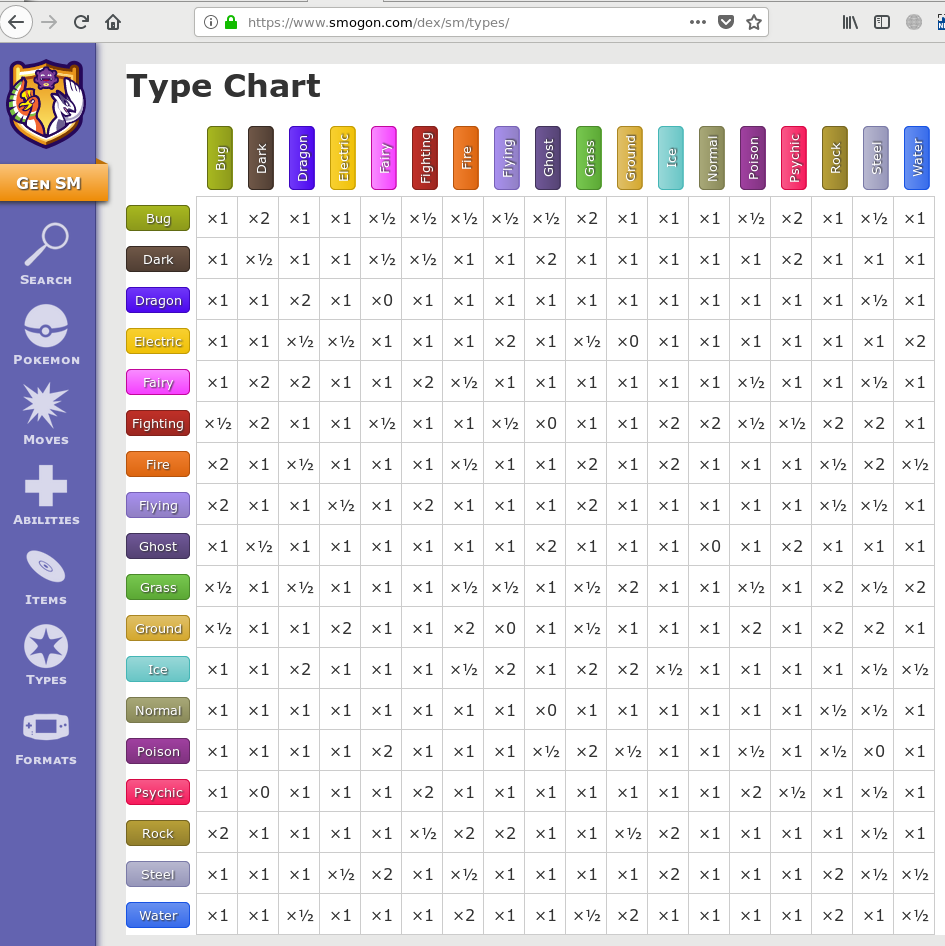Toggle the browser sidebar icon
This screenshot has width=945, height=946.
(882, 22)
